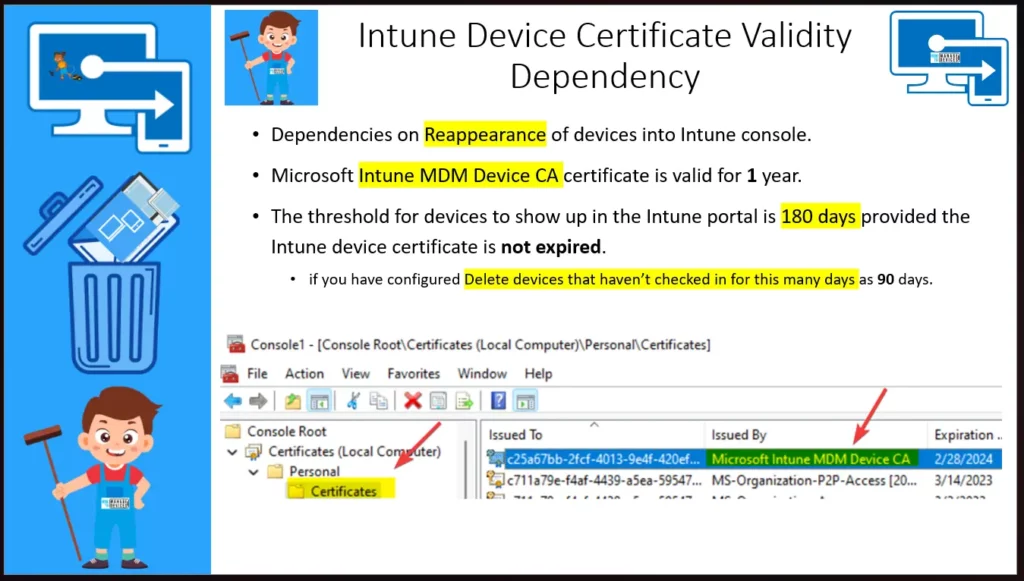Click the MS-Organization-P2P-Access issuer cell
Viewport: 1024px width, 581px height.
click(814, 480)
